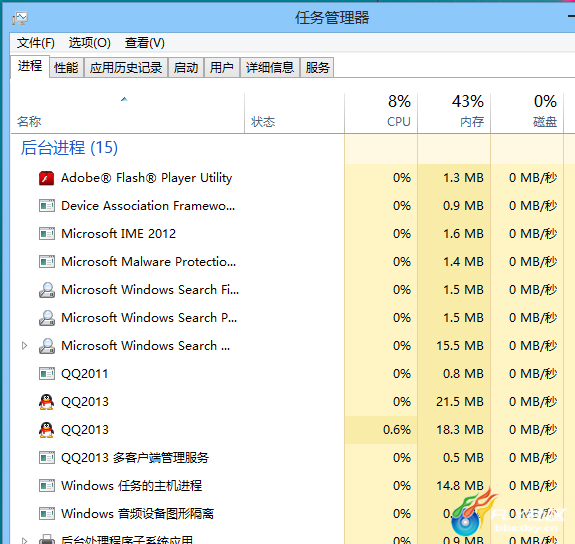Click the Microsoft IME 2012 process icon

tap(47, 234)
